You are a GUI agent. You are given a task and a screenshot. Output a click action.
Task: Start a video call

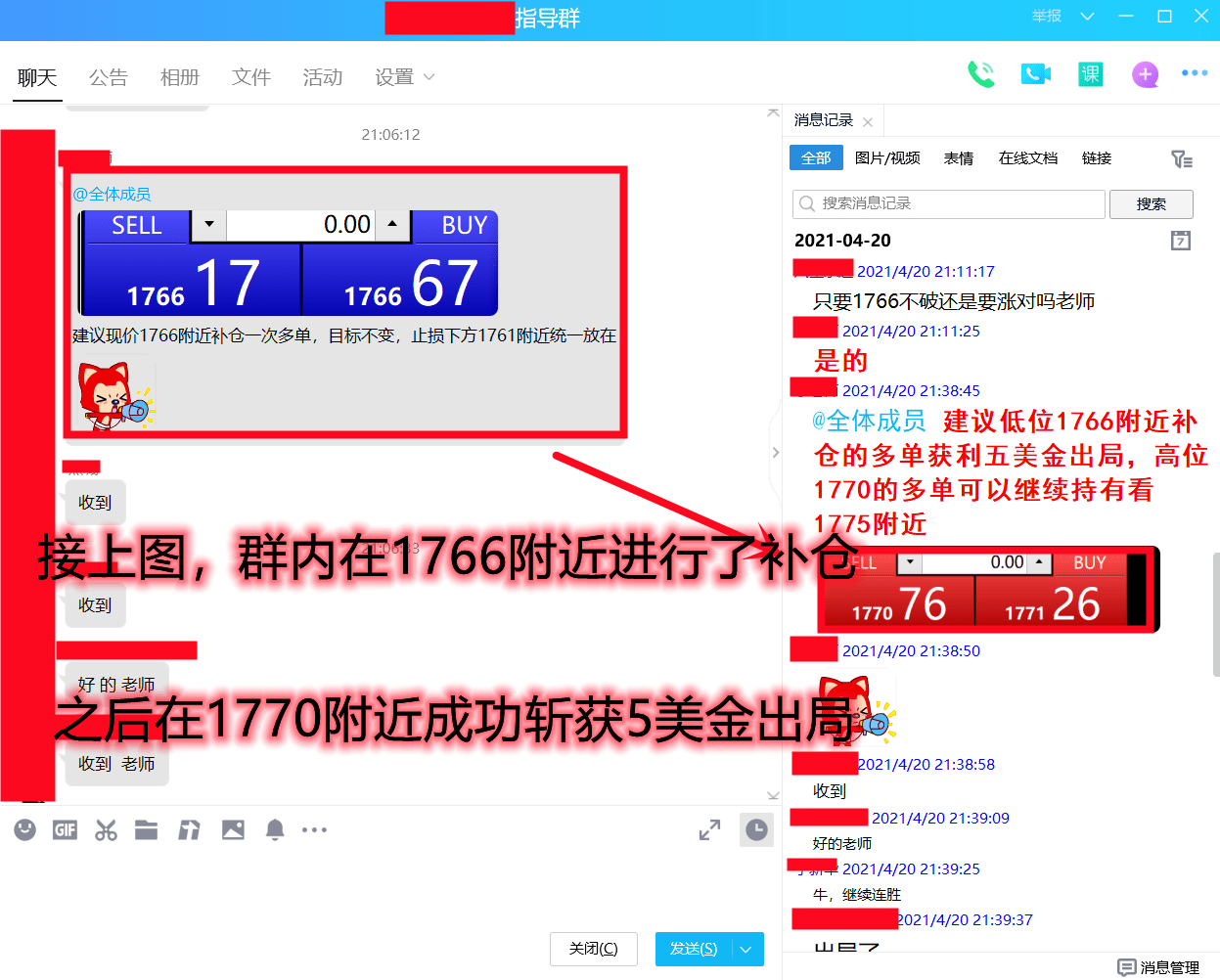[x=1035, y=73]
